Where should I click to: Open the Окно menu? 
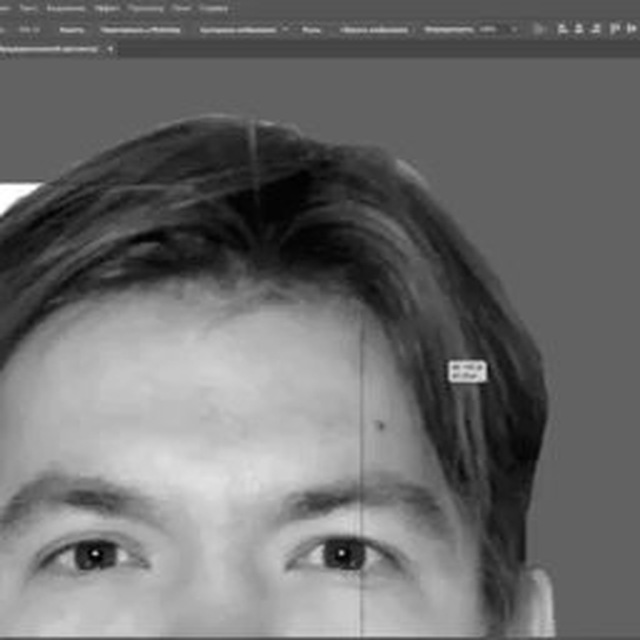[181, 8]
